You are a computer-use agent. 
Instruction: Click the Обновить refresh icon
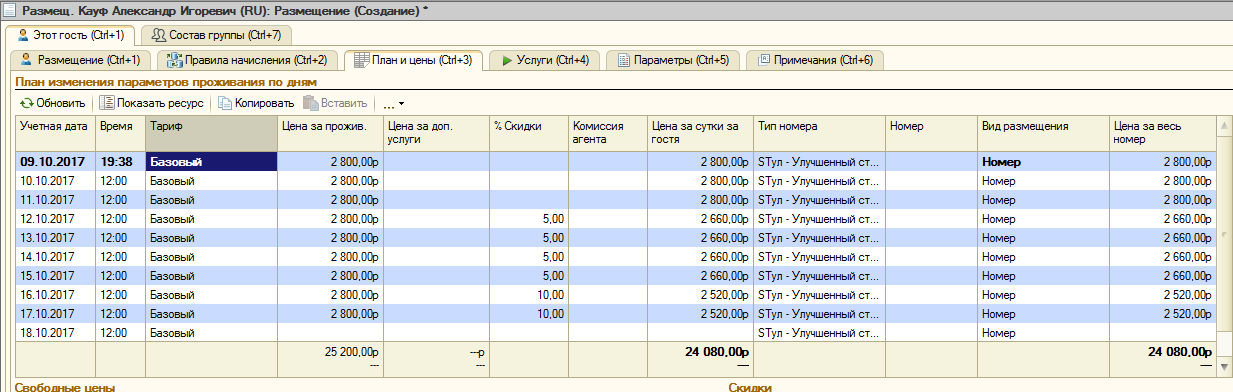(26, 103)
